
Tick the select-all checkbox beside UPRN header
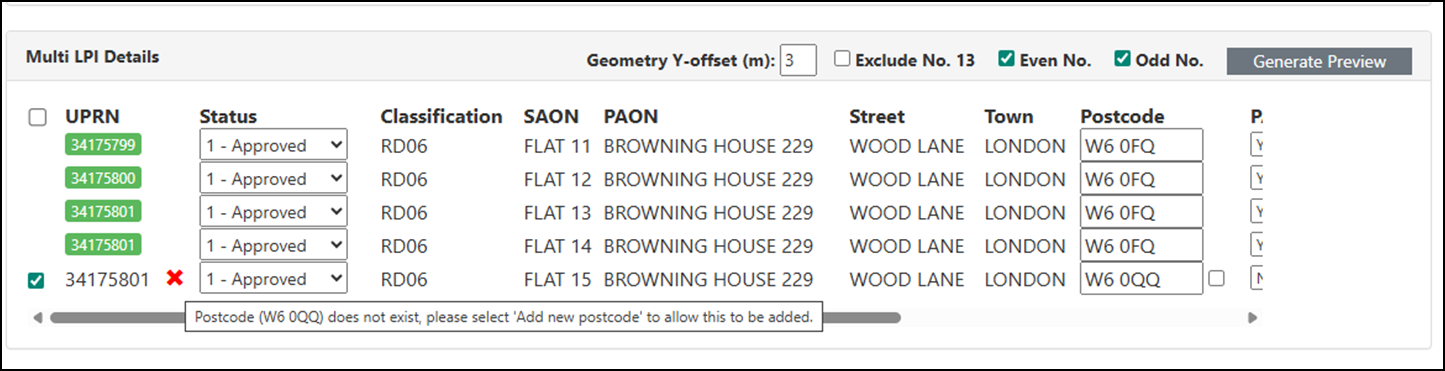pyautogui.click(x=37, y=117)
